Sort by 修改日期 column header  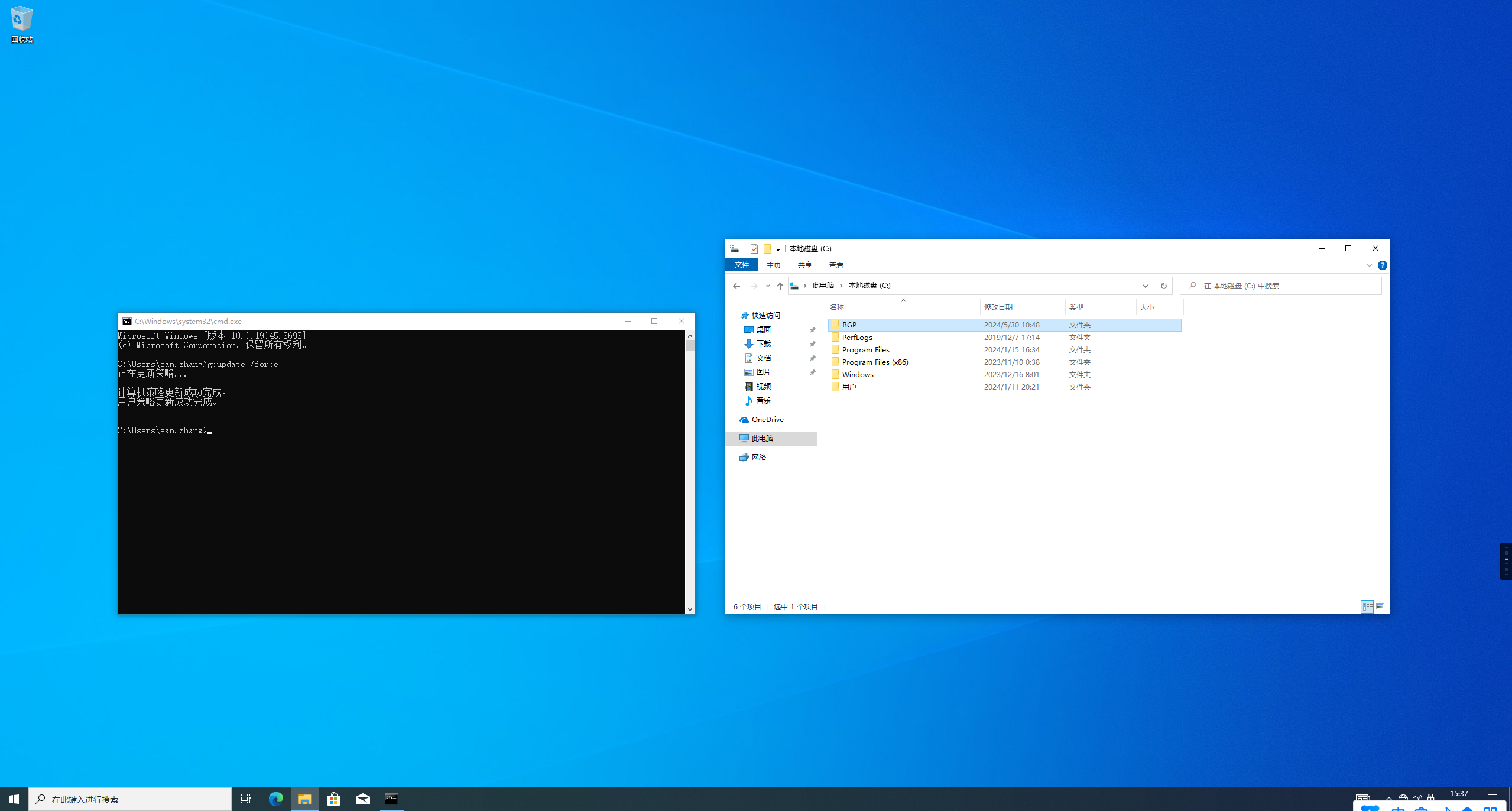pyautogui.click(x=1022, y=307)
